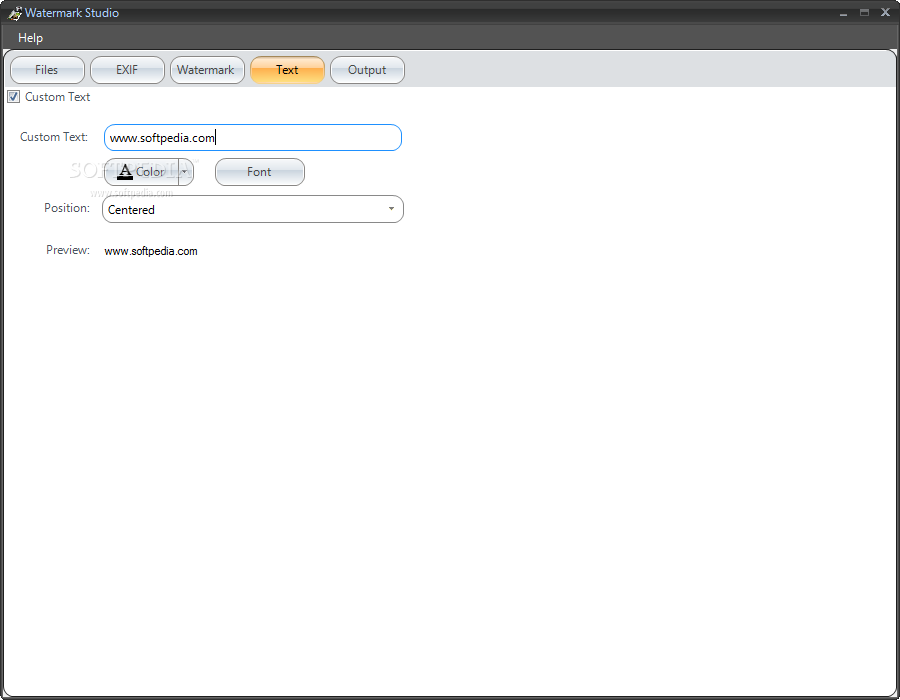Open the Watermark tab
This screenshot has width=900, height=700.
tap(207, 70)
